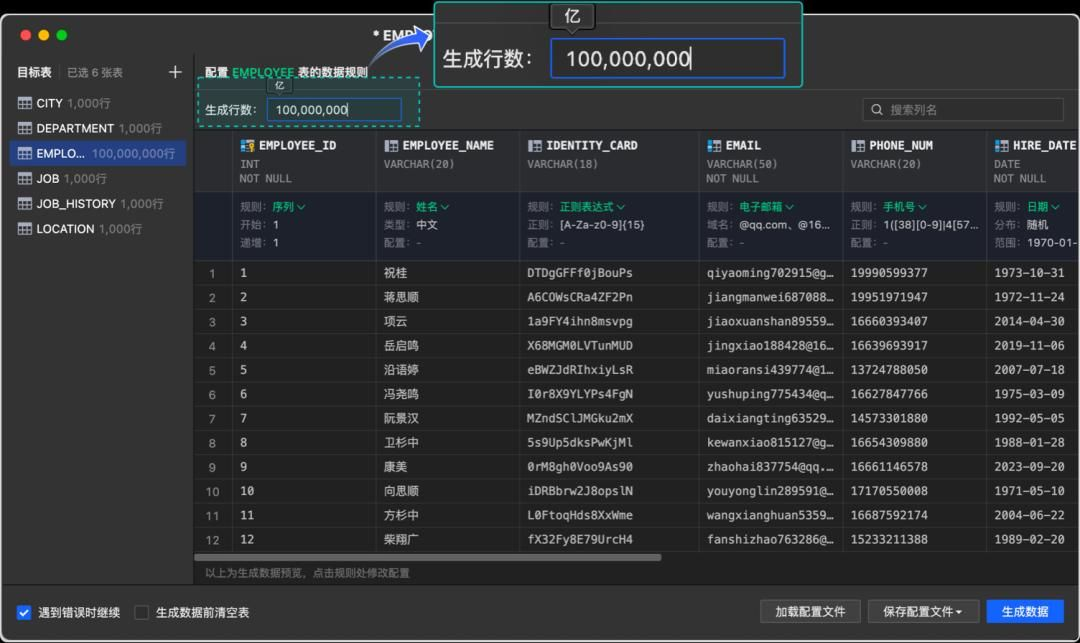Click the JOB table icon
Viewport: 1080px width, 643px height.
pyautogui.click(x=25, y=178)
